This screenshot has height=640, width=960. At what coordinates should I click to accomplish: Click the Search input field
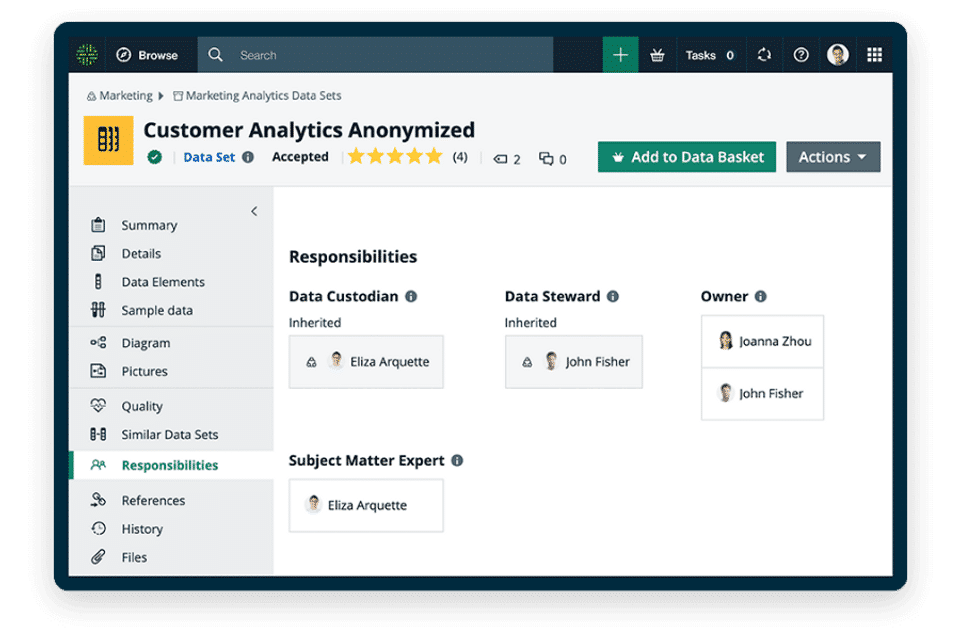tap(375, 55)
